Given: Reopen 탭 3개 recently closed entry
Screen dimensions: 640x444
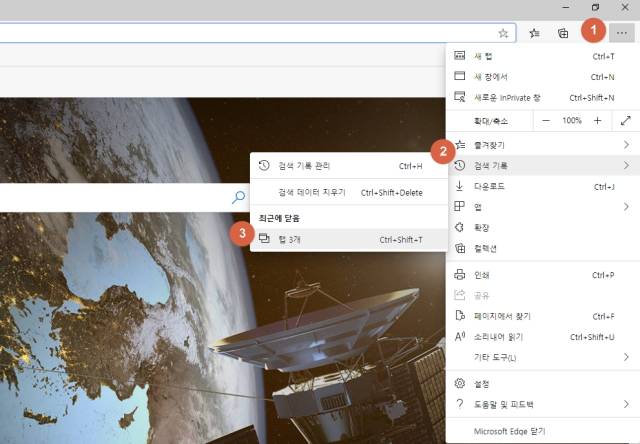Looking at the screenshot, I should (x=349, y=239).
